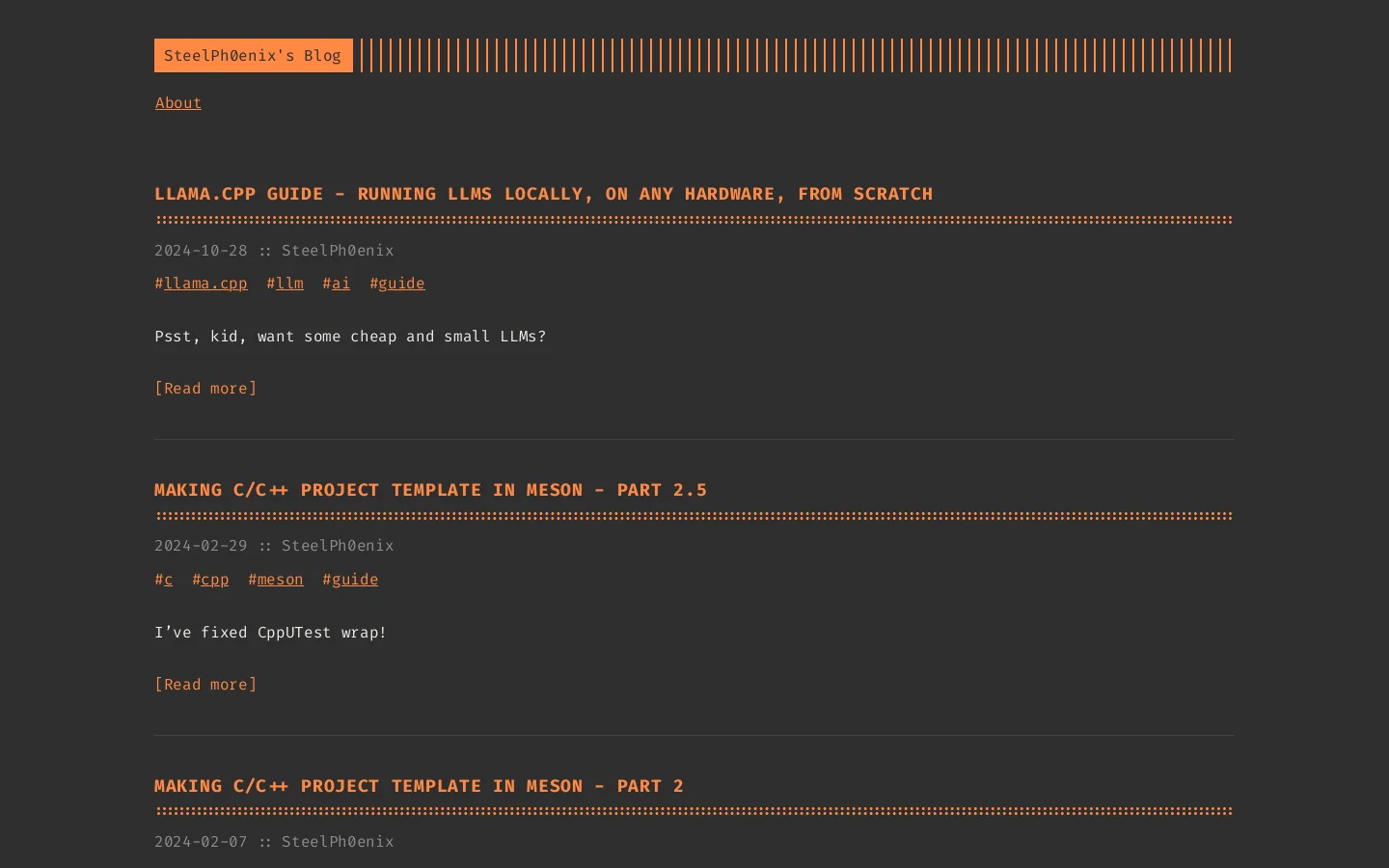The height and width of the screenshot is (868, 1389).
Task: Click Read more for Meson Part 2.5
Action: pos(205,685)
